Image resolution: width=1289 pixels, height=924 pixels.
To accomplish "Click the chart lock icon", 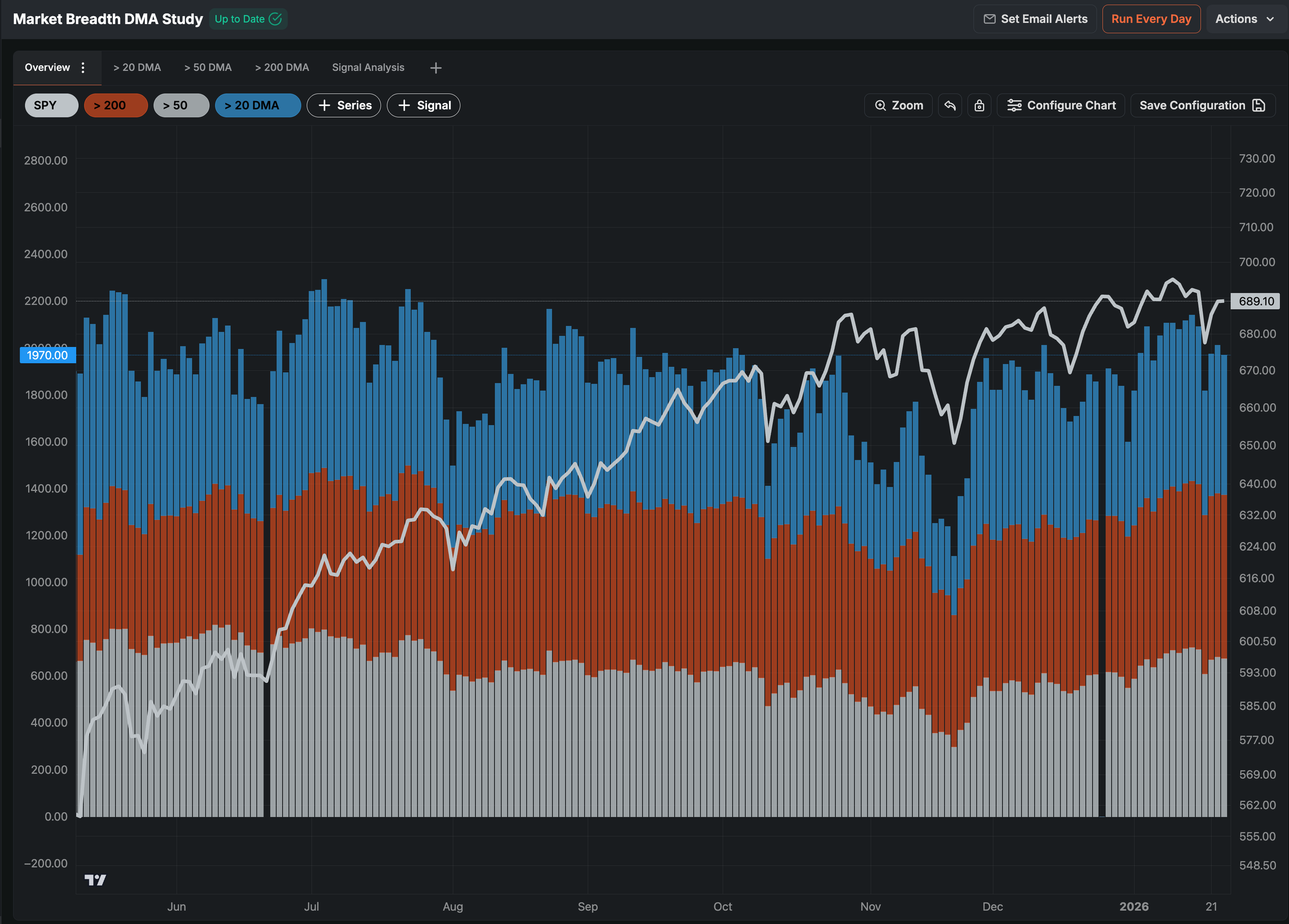I will tap(979, 106).
